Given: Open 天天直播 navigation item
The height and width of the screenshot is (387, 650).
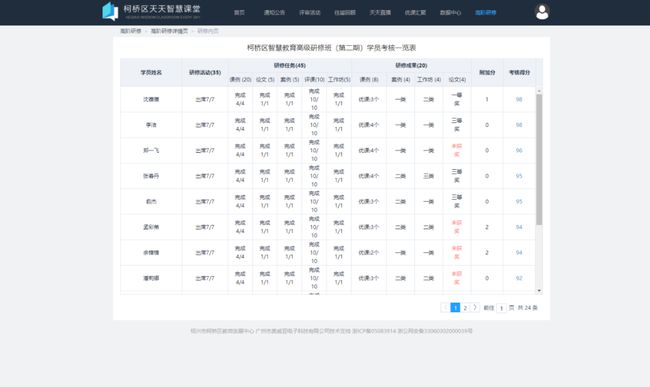Looking at the screenshot, I should [x=380, y=12].
